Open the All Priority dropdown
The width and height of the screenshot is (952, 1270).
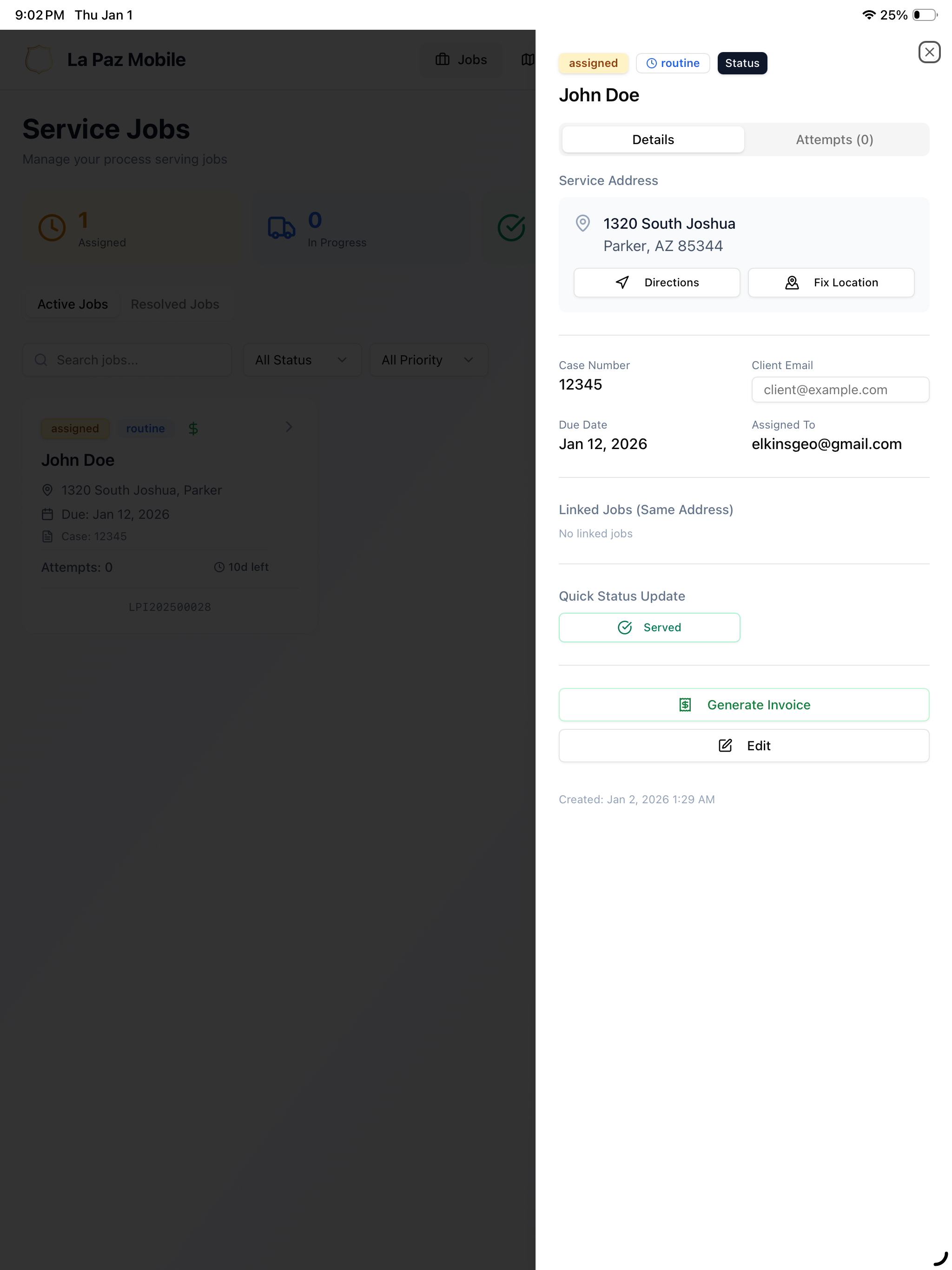[428, 360]
